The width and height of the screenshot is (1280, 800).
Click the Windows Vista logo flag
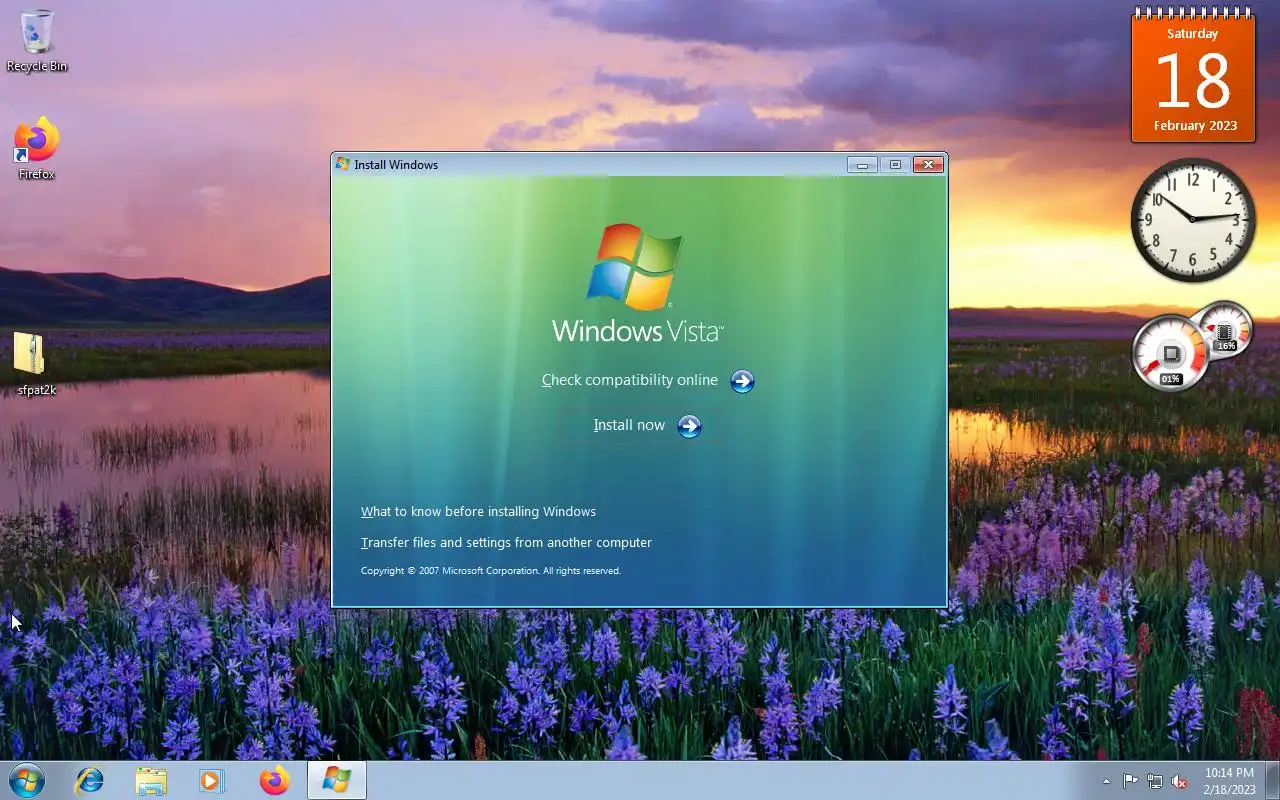tap(635, 267)
